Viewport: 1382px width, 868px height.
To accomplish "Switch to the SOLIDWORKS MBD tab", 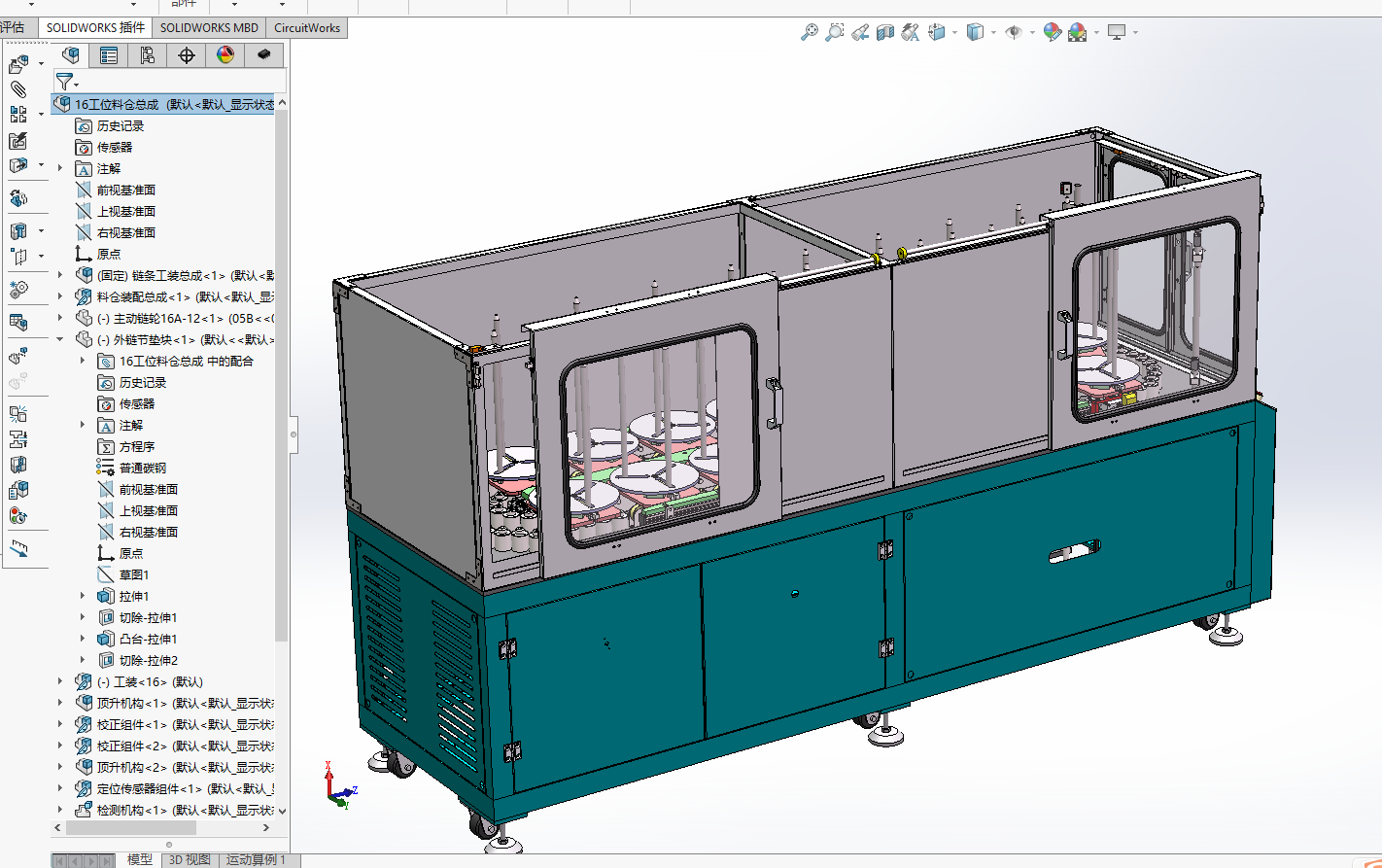I will (209, 28).
